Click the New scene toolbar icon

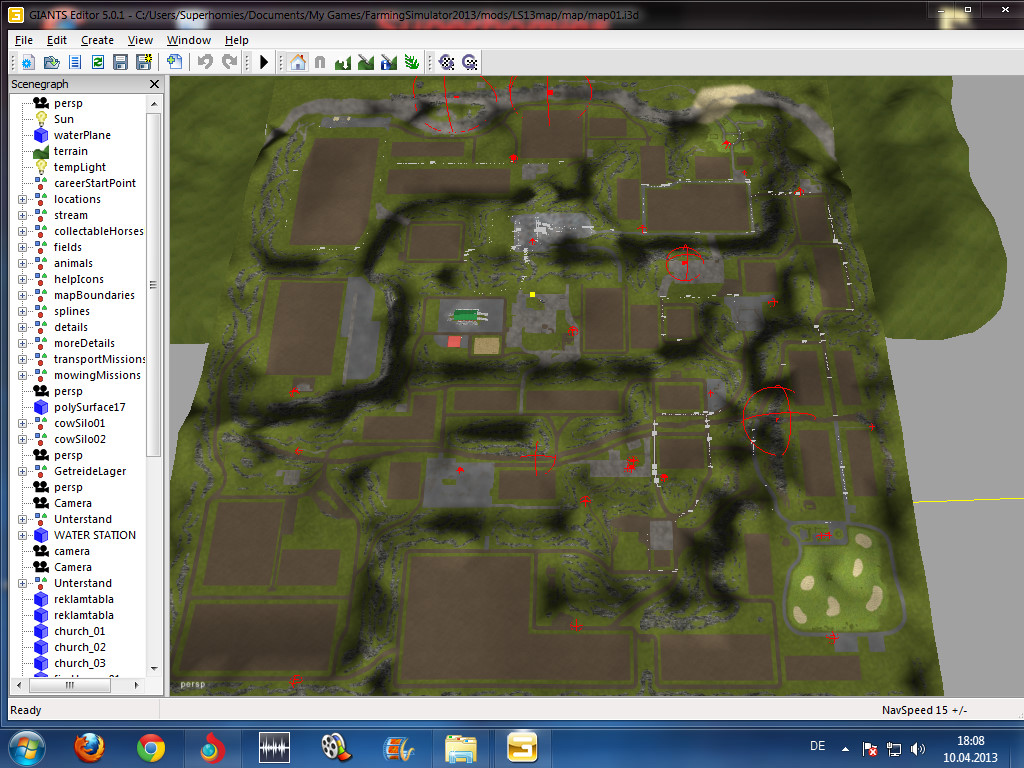[27, 63]
